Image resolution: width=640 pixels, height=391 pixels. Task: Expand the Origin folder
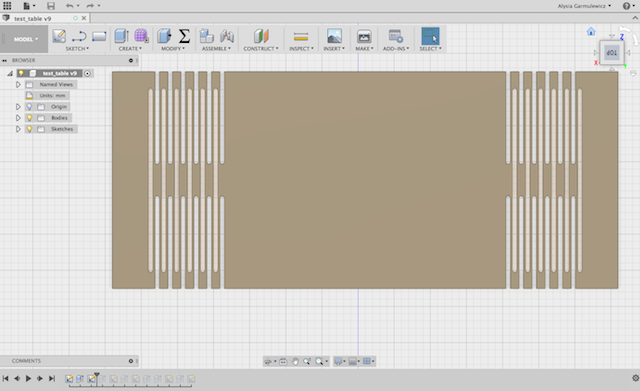click(x=18, y=107)
